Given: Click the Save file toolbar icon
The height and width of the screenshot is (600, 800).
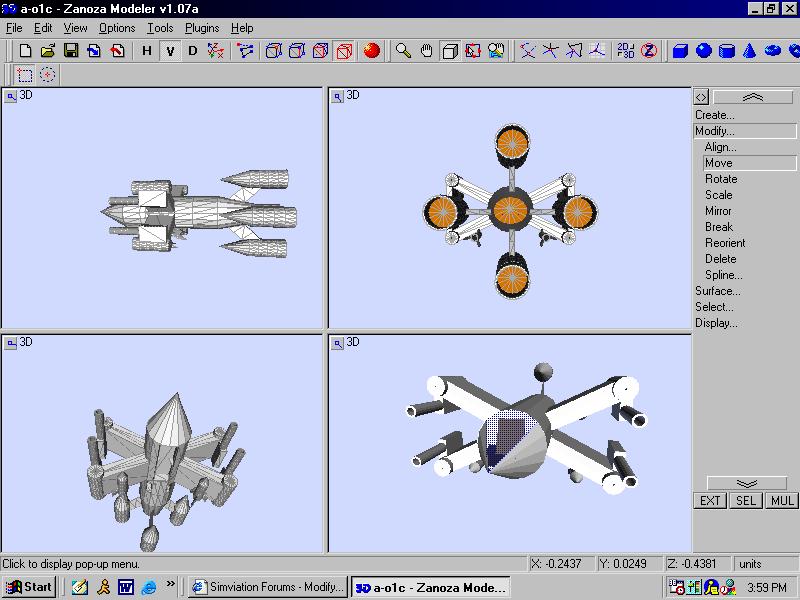Looking at the screenshot, I should [71, 51].
